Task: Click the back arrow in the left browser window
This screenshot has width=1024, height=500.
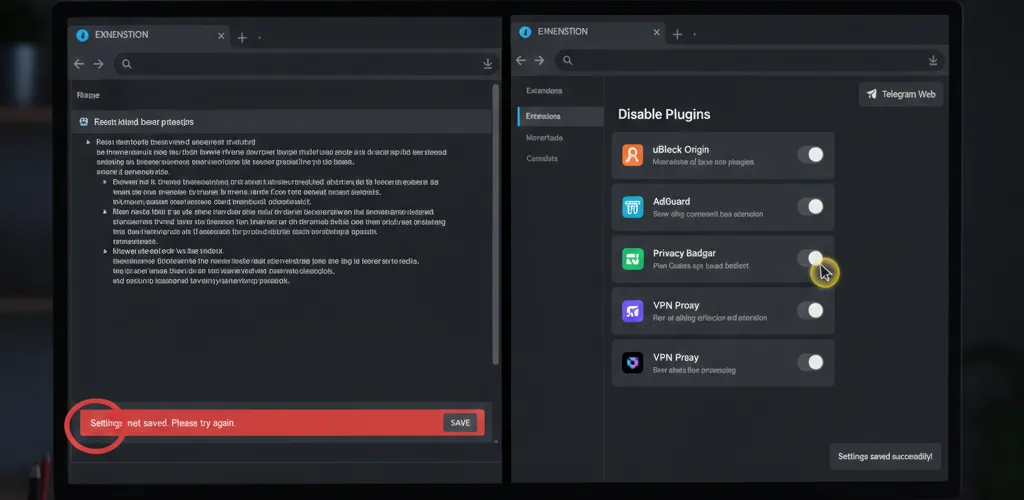Action: pyautogui.click(x=79, y=64)
